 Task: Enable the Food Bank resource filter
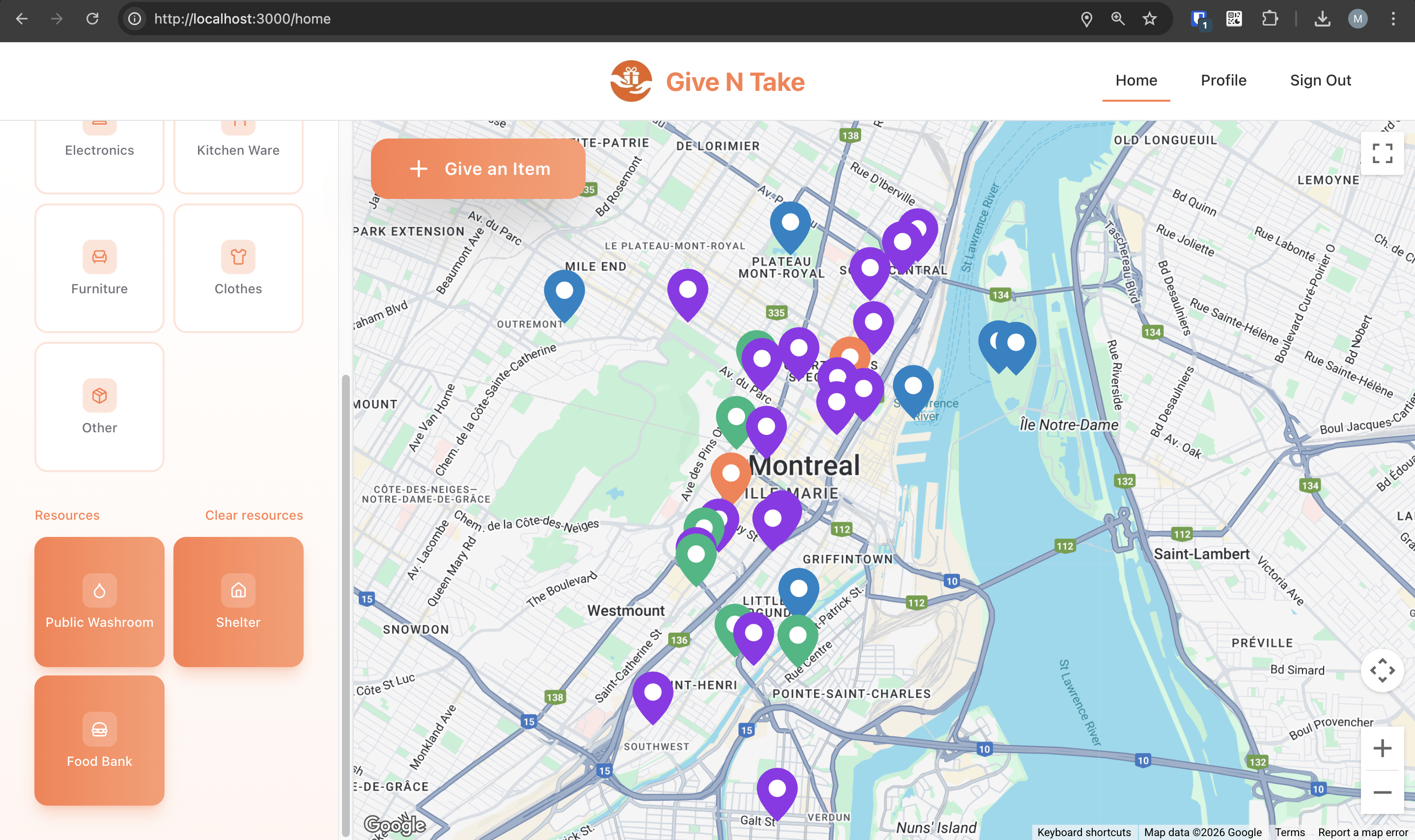99,740
